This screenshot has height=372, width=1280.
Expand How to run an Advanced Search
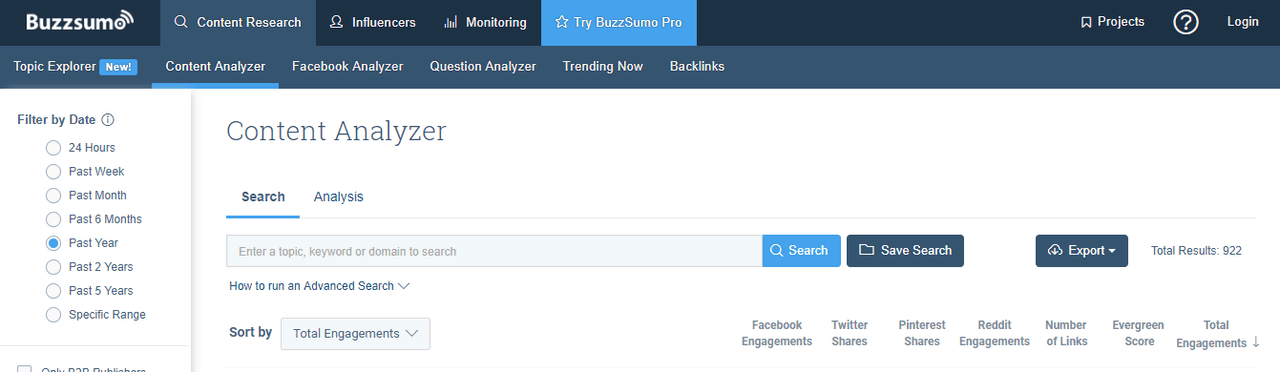(319, 286)
